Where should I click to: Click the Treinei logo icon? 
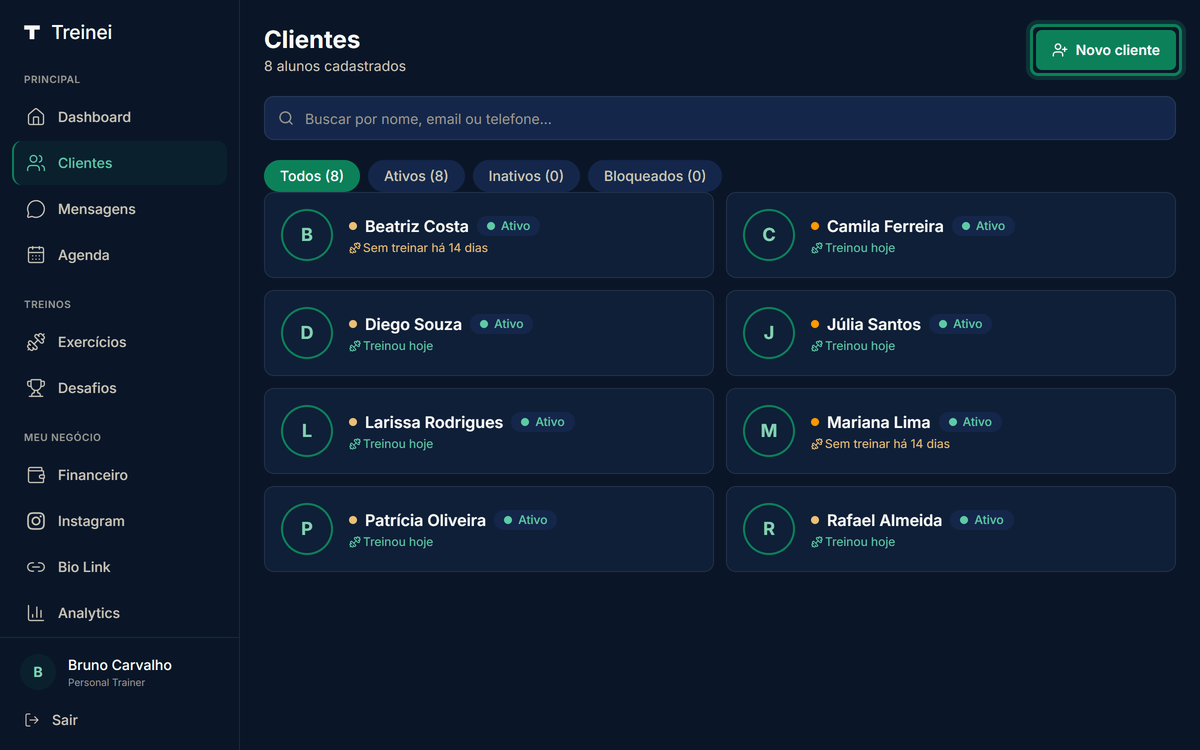(32, 33)
